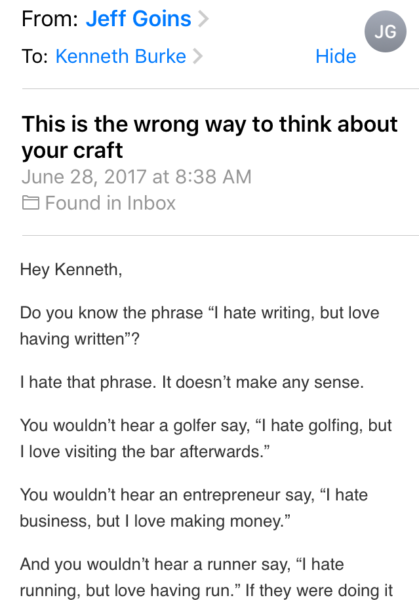Click the "hear a runner say" line

(x=182, y=564)
